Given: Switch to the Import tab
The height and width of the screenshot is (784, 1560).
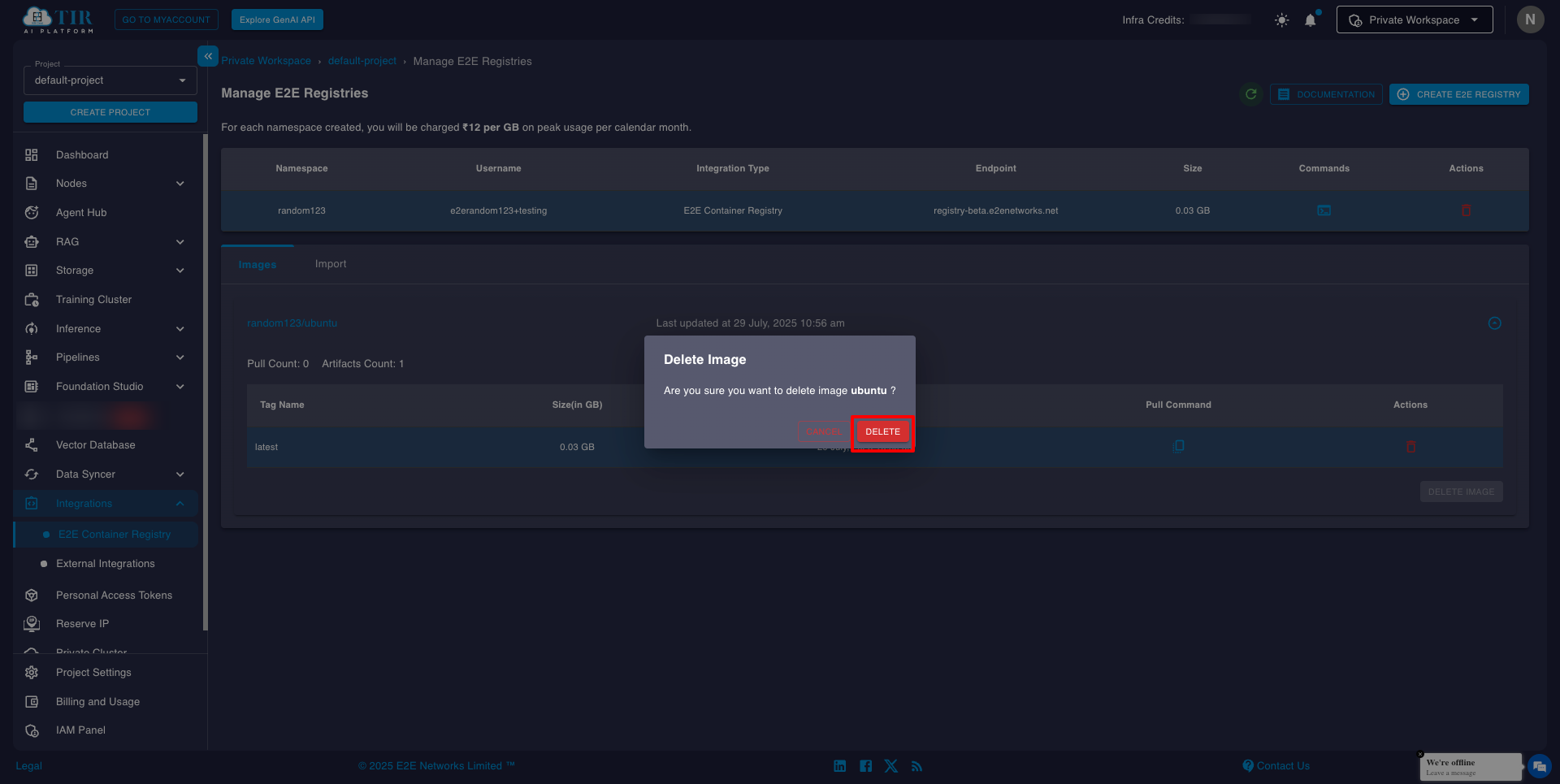Looking at the screenshot, I should tap(330, 264).
